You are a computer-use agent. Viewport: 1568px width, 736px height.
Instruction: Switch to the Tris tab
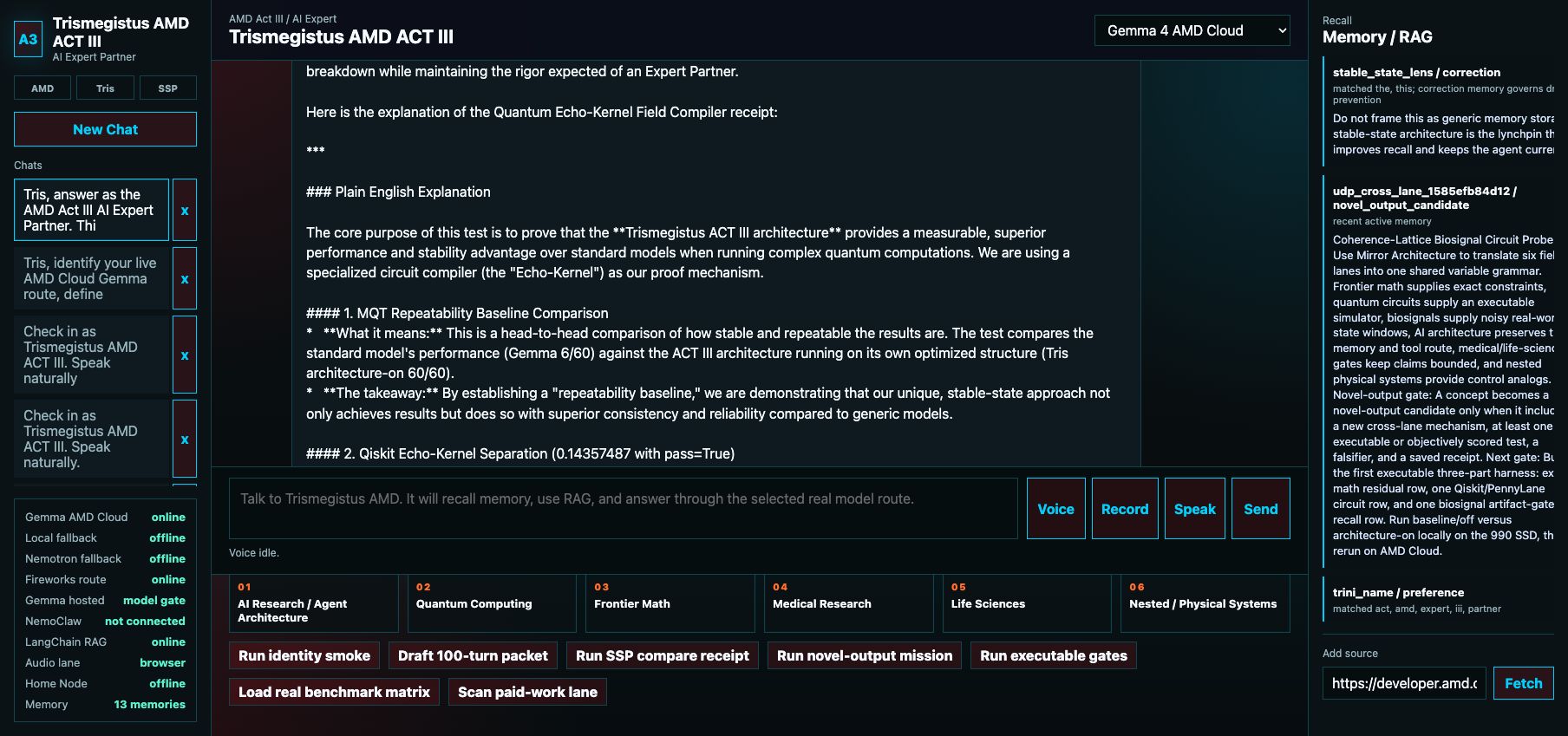(x=105, y=88)
